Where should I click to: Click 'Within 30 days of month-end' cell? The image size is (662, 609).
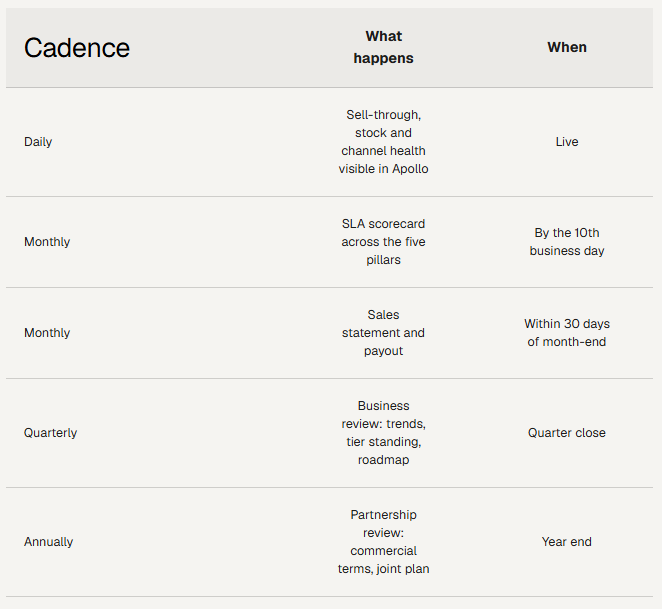567,333
